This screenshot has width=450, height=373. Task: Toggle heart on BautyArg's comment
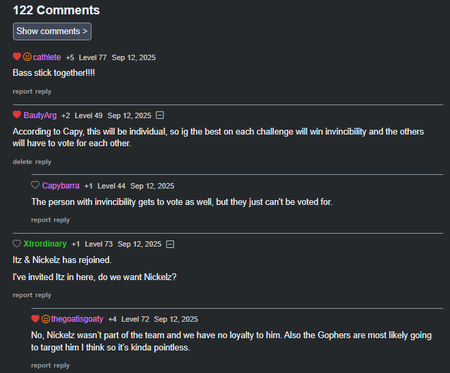17,115
